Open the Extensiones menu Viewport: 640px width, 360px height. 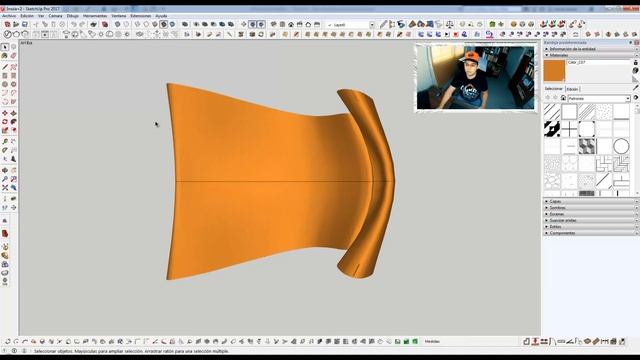(141, 16)
